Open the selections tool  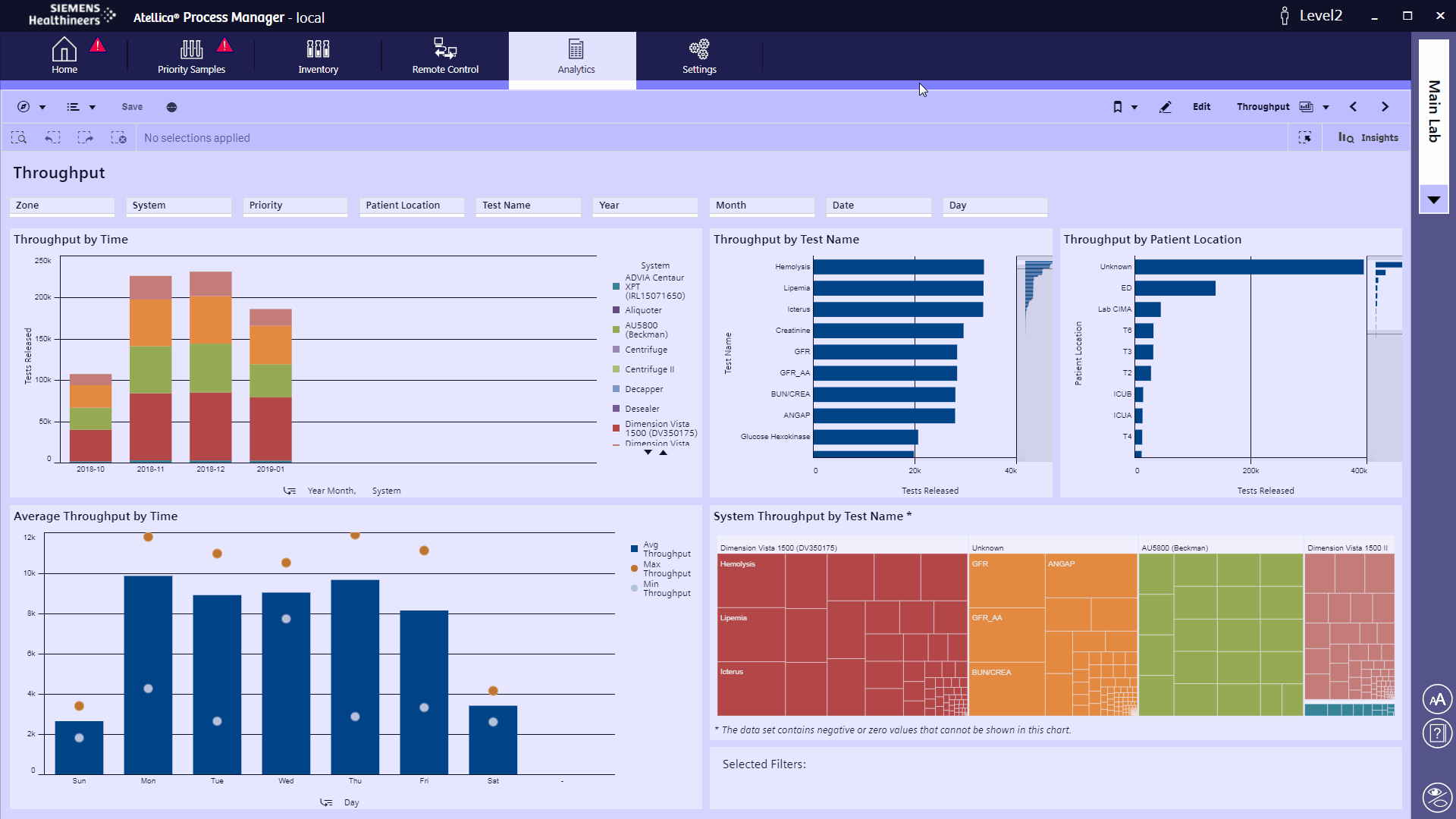[1306, 137]
